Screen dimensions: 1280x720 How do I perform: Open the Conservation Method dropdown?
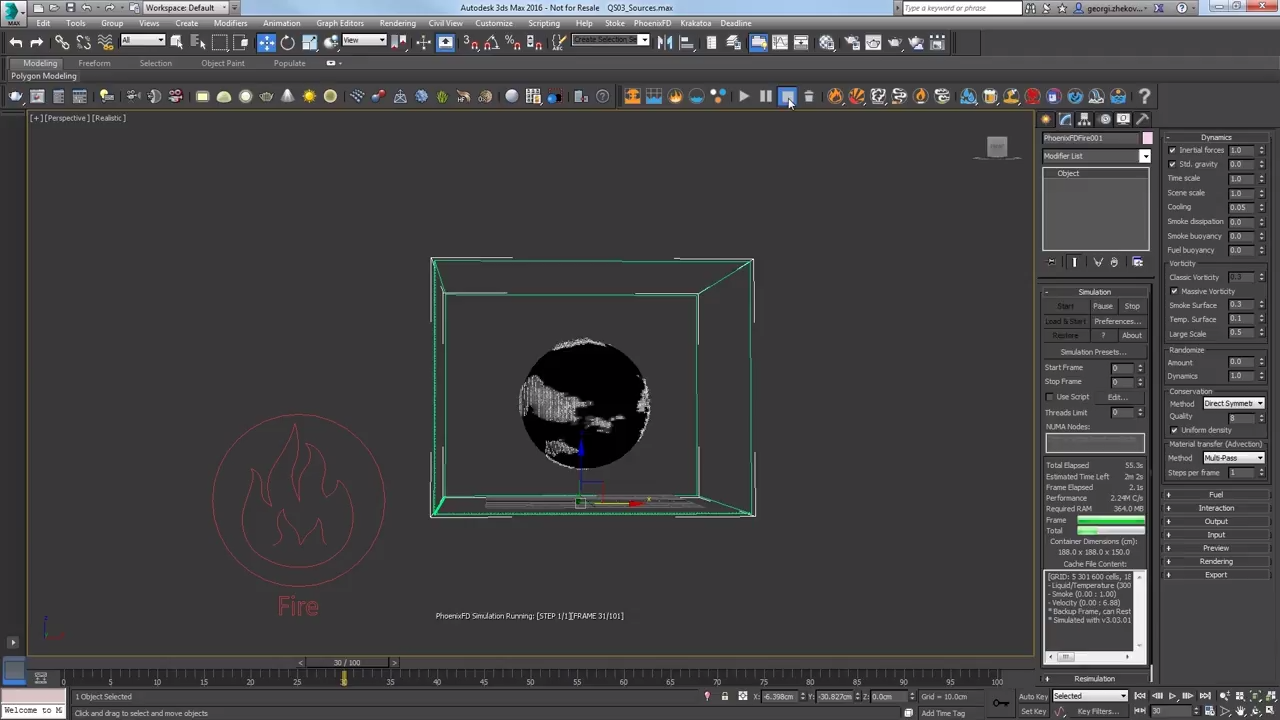[x=1233, y=403]
